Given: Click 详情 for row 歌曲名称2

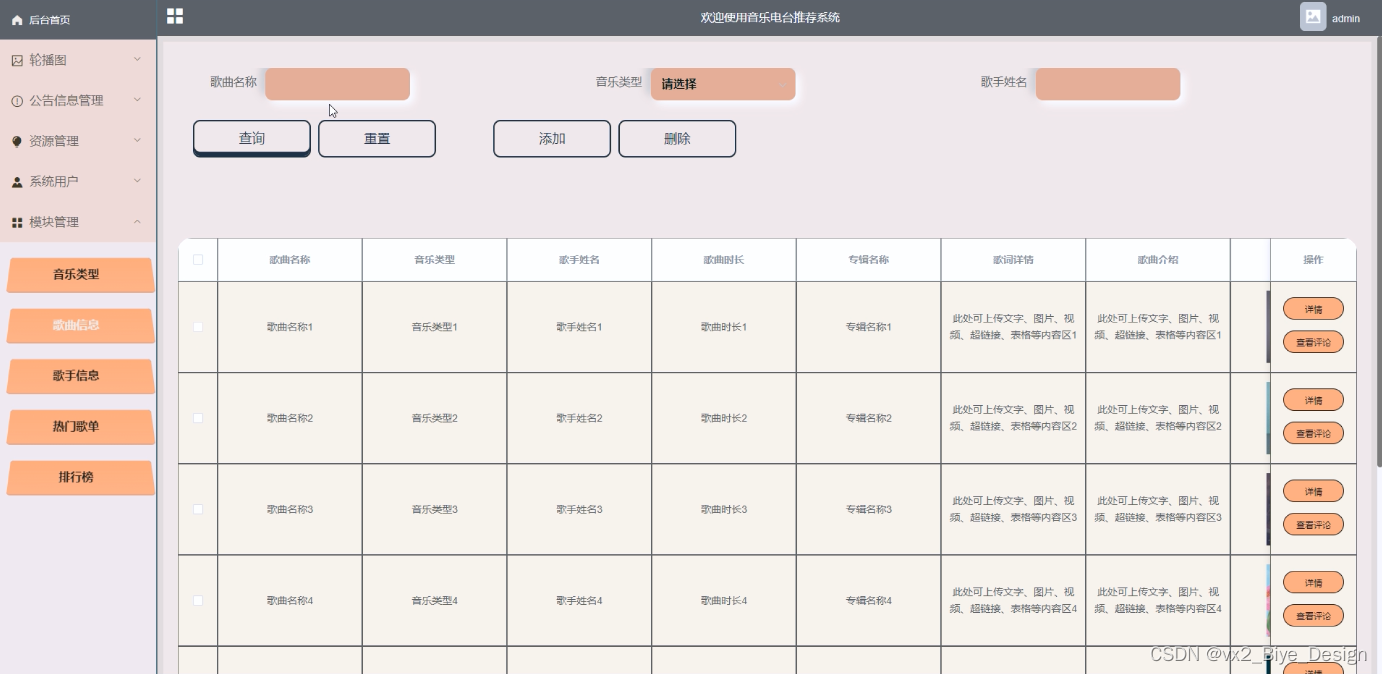Looking at the screenshot, I should [x=1313, y=400].
